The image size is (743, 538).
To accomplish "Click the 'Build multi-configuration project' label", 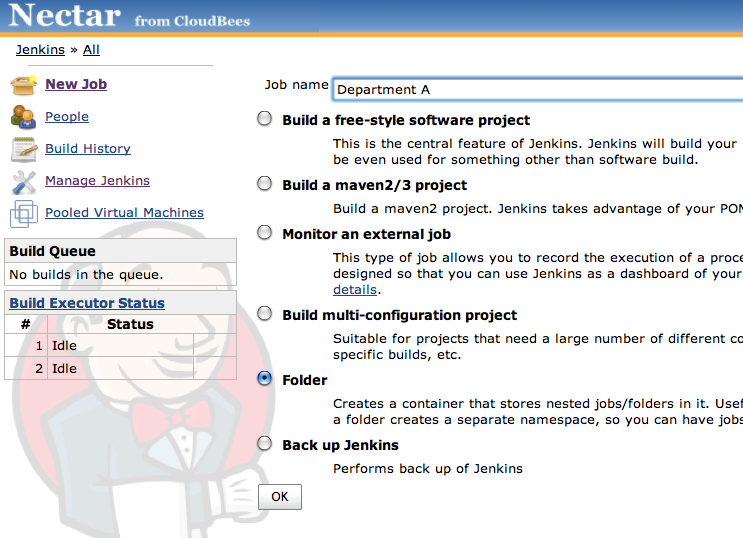I will point(399,315).
